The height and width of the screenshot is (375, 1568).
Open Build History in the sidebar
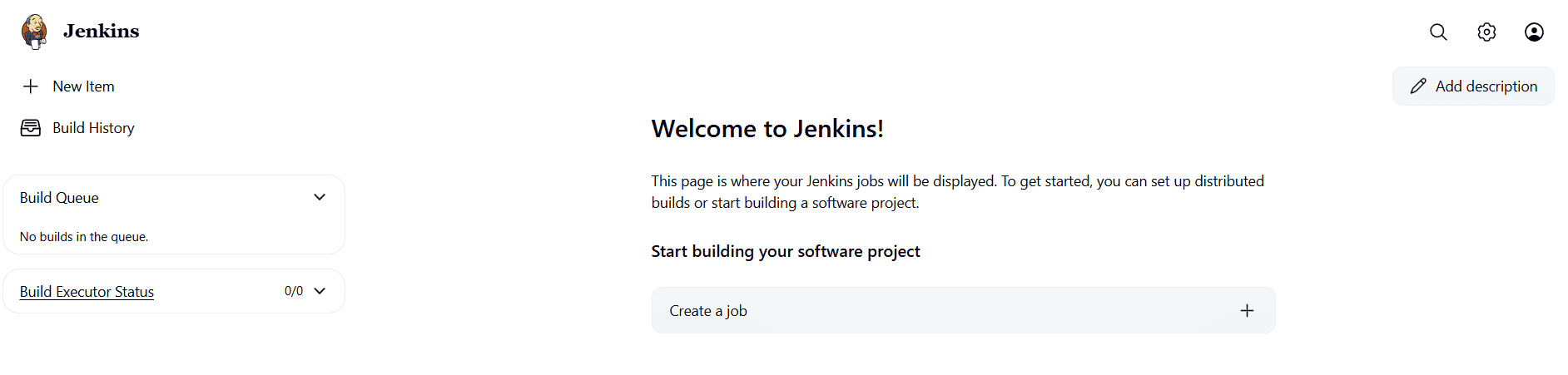tap(93, 128)
